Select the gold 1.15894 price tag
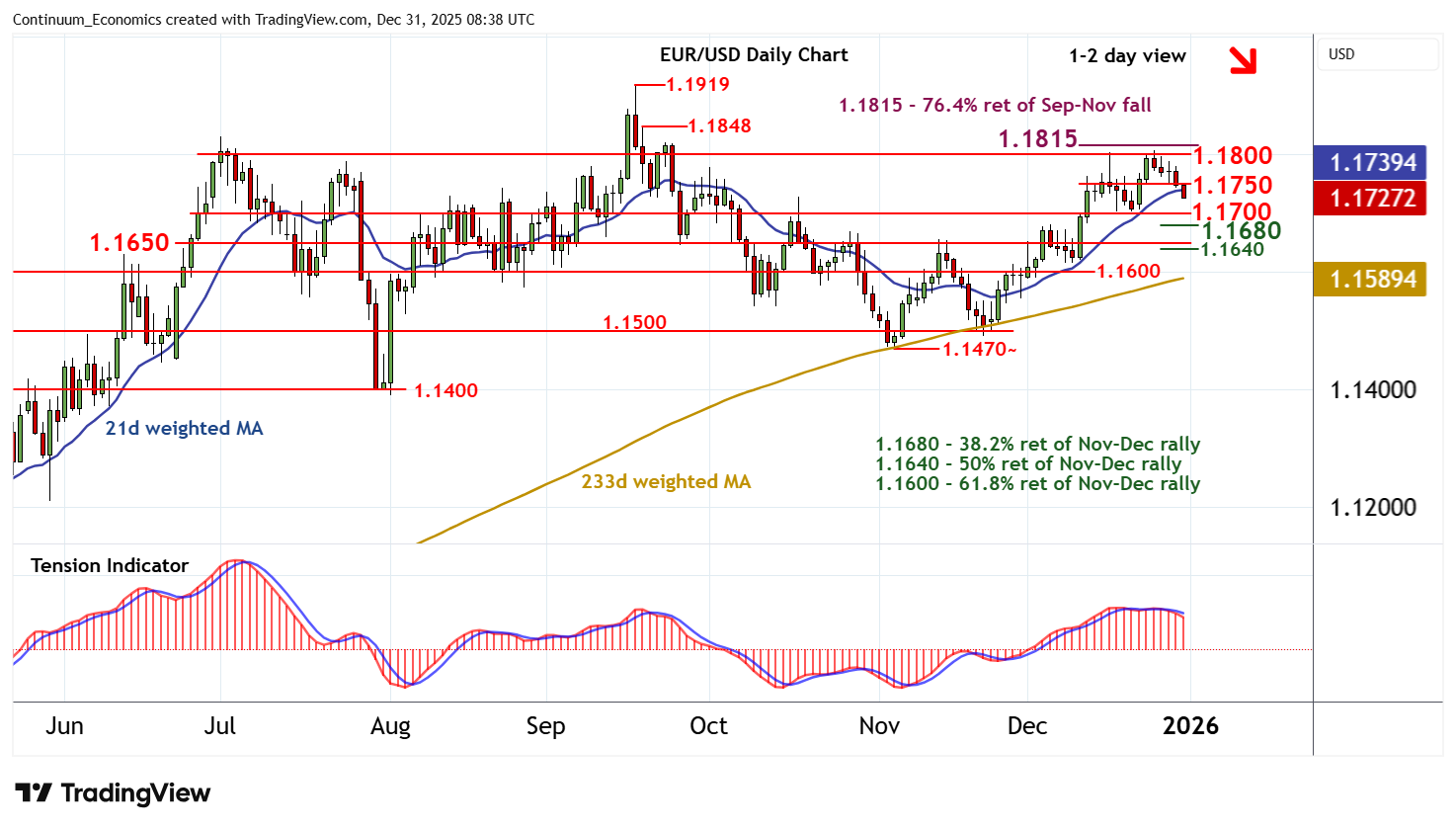The height and width of the screenshot is (830, 1456). (x=1373, y=280)
